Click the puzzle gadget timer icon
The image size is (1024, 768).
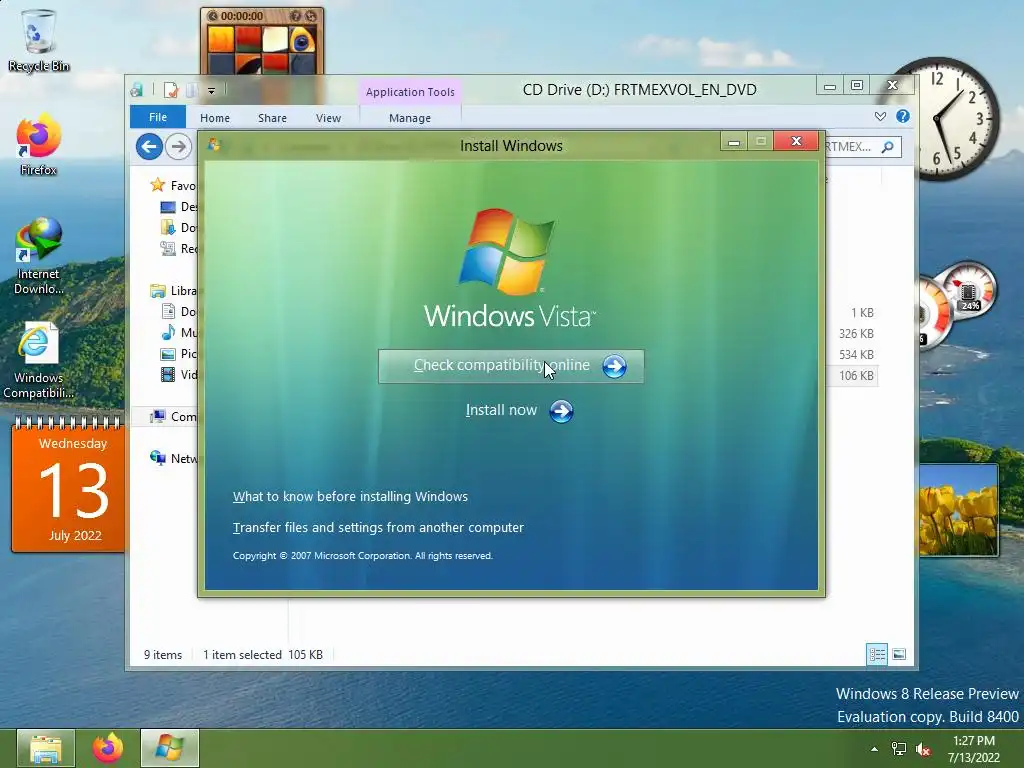pyautogui.click(x=212, y=16)
